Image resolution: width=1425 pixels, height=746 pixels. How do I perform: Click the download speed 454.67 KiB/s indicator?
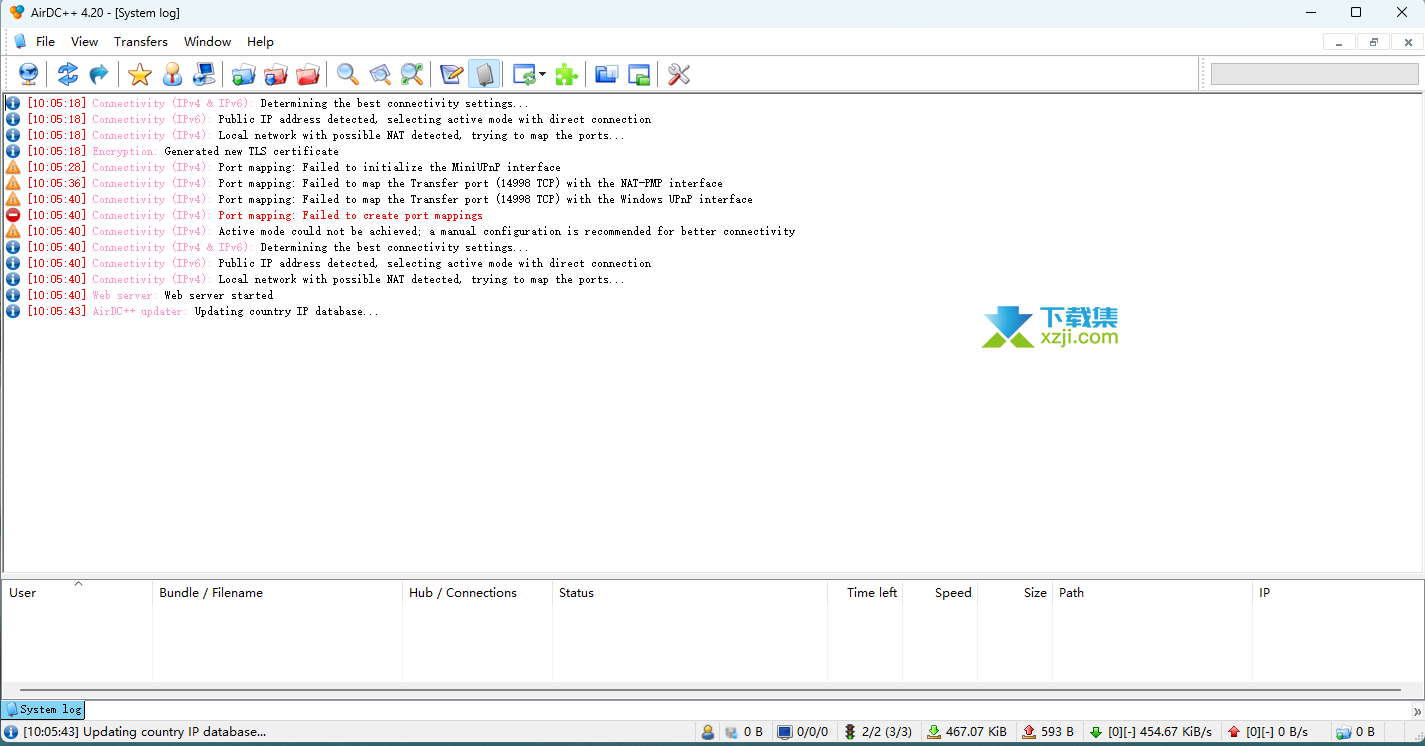pos(1150,732)
